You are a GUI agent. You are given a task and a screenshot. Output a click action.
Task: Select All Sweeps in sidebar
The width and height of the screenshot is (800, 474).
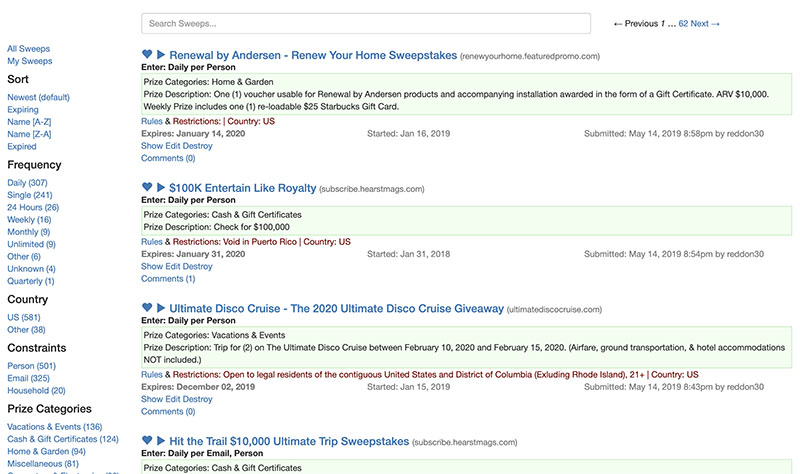tap(28, 49)
